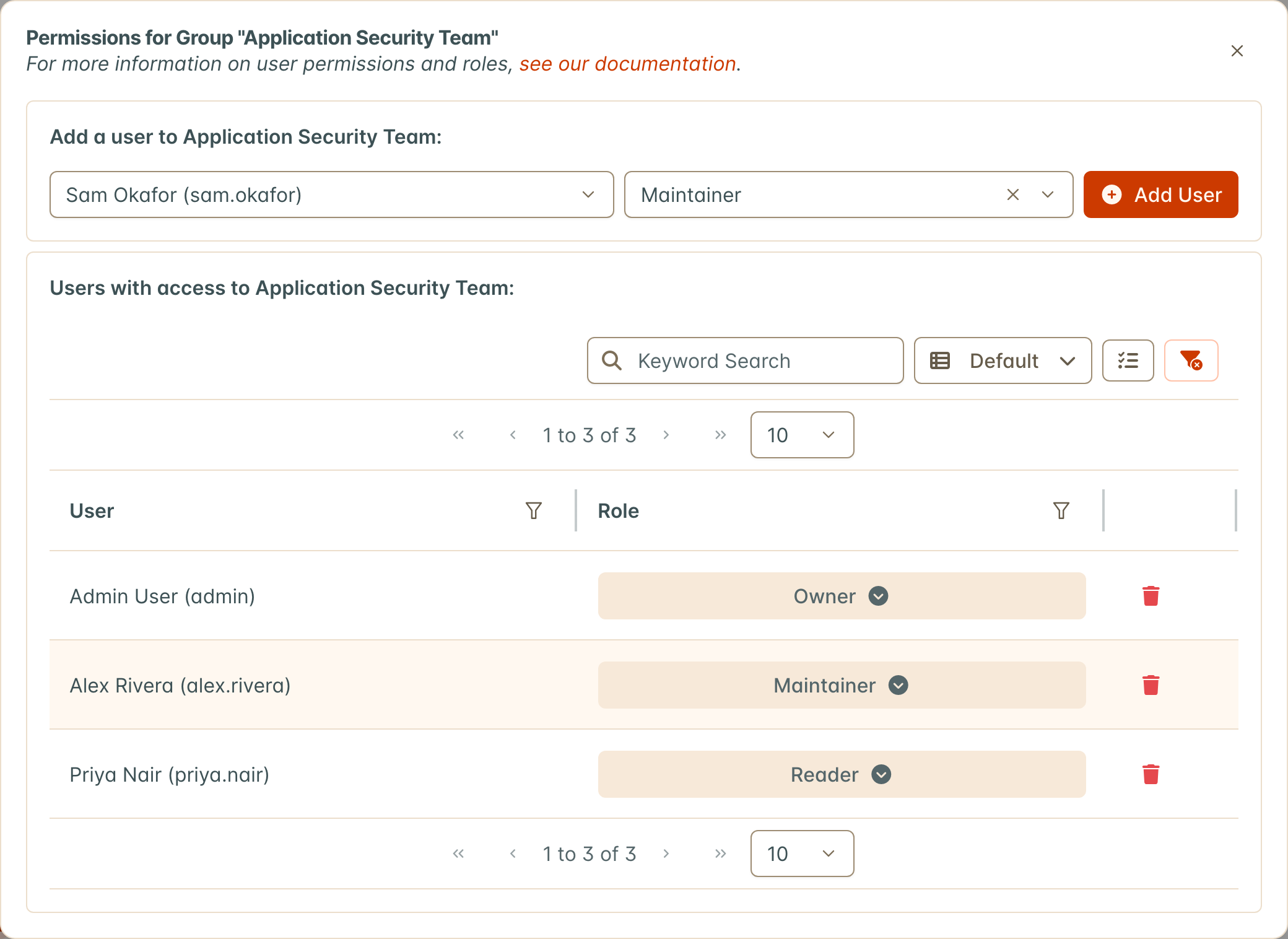Screen dimensions: 1288x939
Task: Go to the previous page in the bottom pager
Action: 513,854
